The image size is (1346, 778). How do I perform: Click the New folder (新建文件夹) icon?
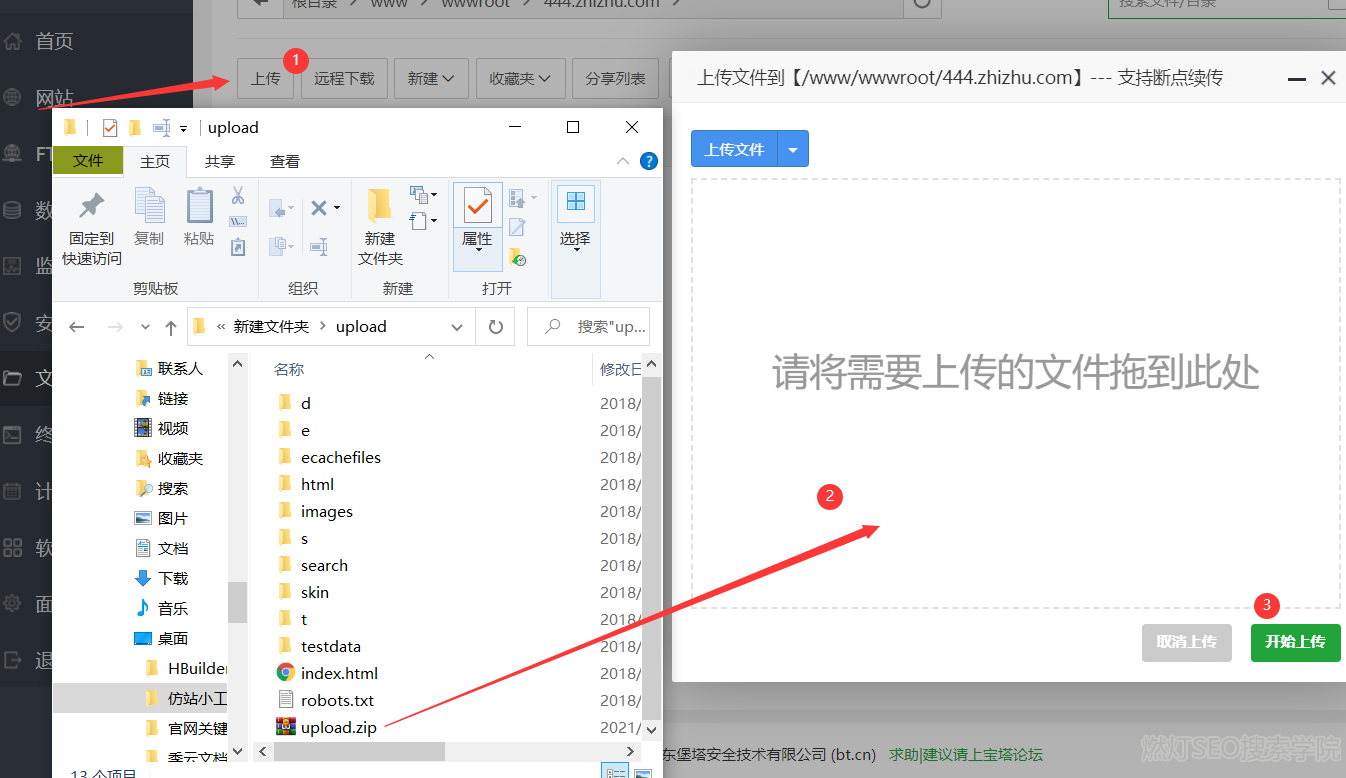point(379,206)
